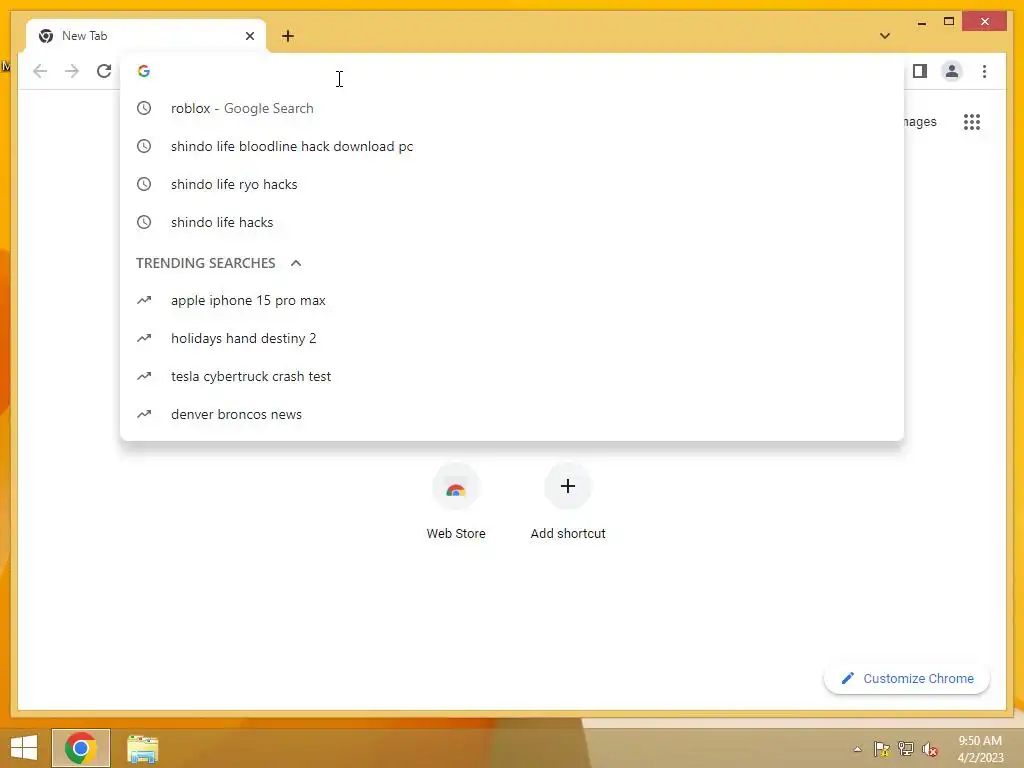Click the Google logo in the address bar
The height and width of the screenshot is (768, 1024).
pyautogui.click(x=144, y=71)
